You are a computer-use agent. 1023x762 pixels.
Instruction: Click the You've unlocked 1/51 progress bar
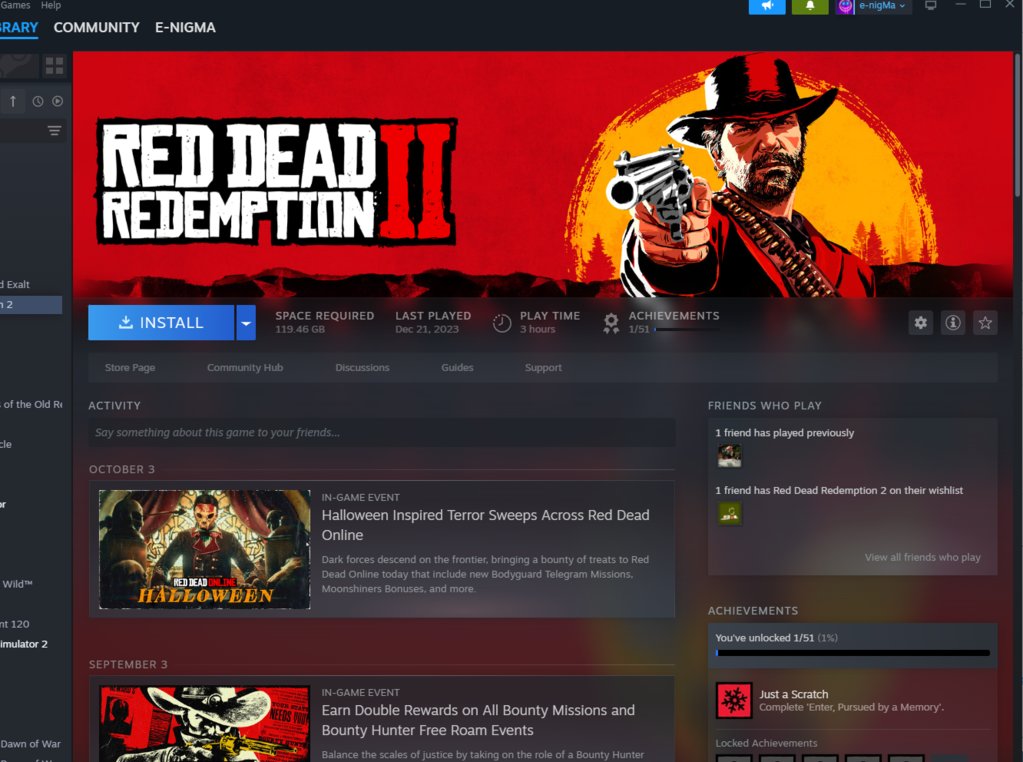(x=852, y=652)
